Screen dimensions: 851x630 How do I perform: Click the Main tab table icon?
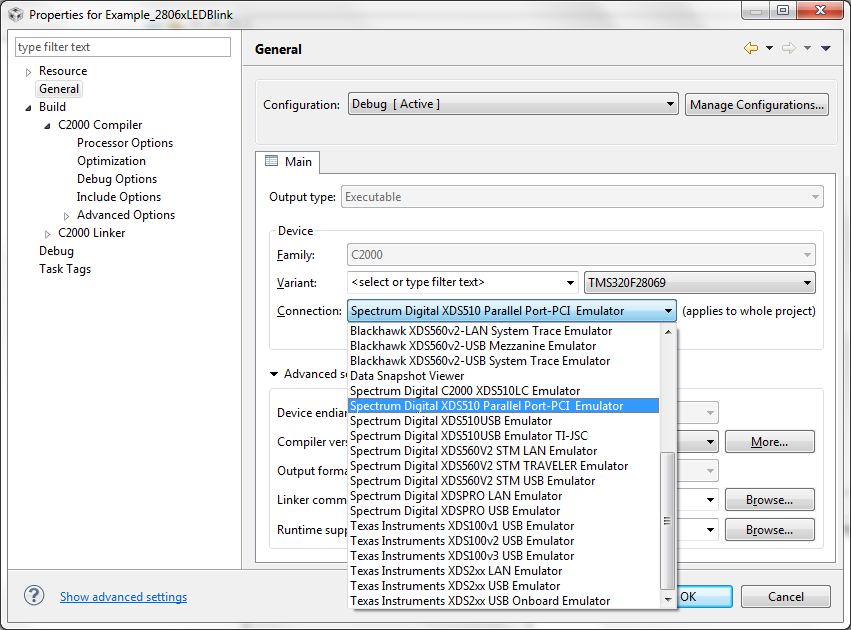pos(271,161)
